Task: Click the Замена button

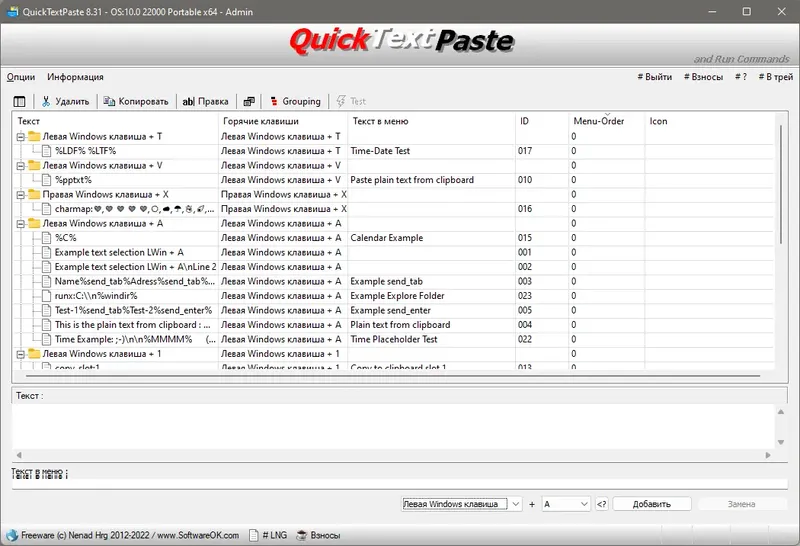Action: click(x=741, y=504)
